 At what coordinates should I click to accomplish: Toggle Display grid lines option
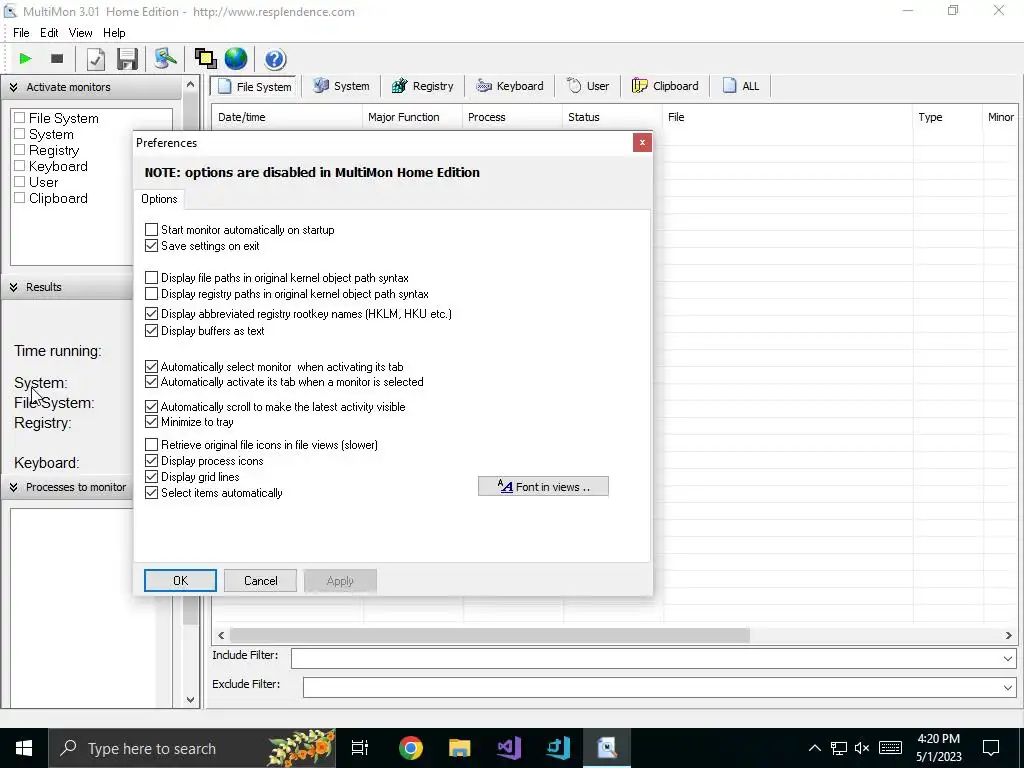[x=152, y=477]
